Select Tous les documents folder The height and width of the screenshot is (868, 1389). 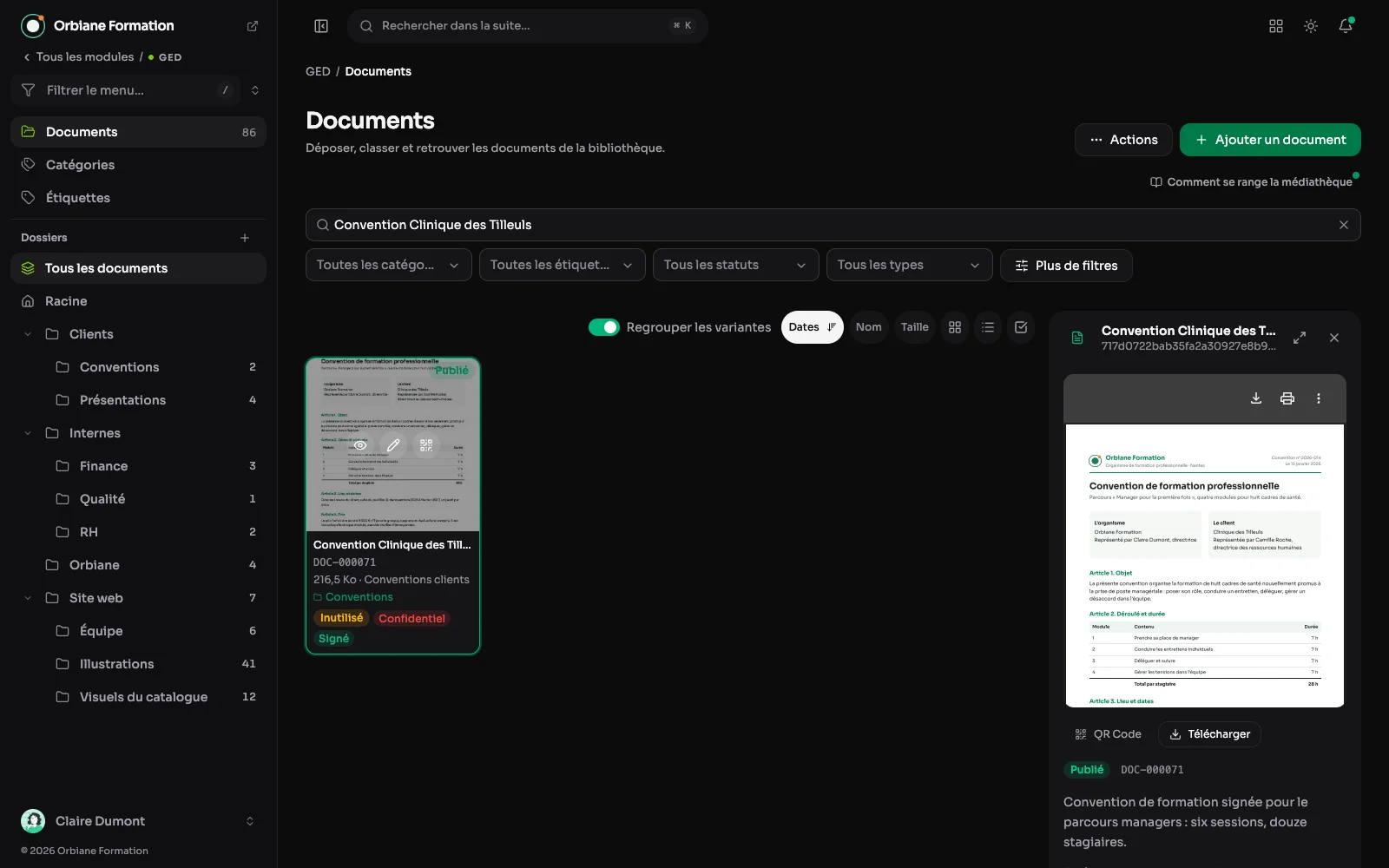click(x=139, y=268)
